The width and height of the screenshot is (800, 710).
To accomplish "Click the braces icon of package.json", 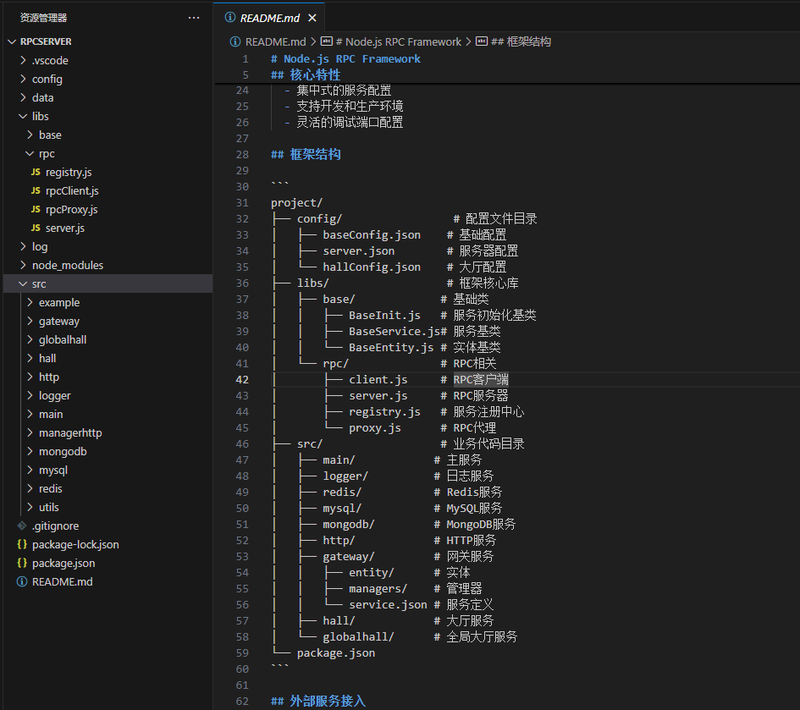I will (22, 563).
